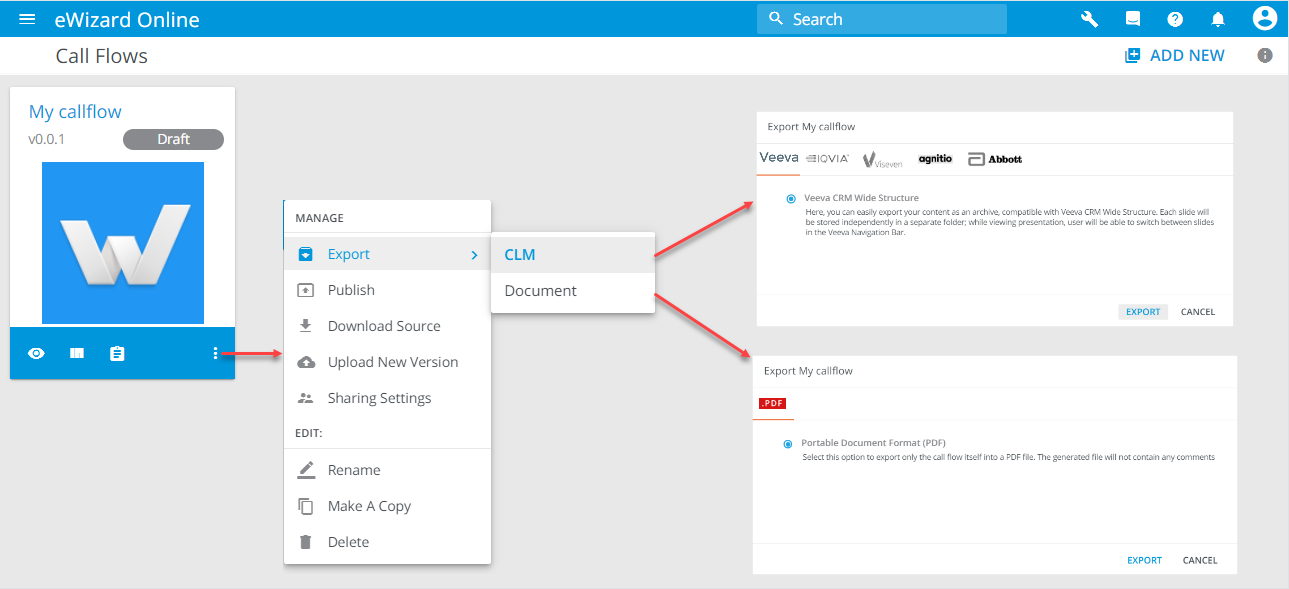Screen dimensions: 1289x589
Task: Open the clipboard icon on callflow card
Action: (117, 353)
